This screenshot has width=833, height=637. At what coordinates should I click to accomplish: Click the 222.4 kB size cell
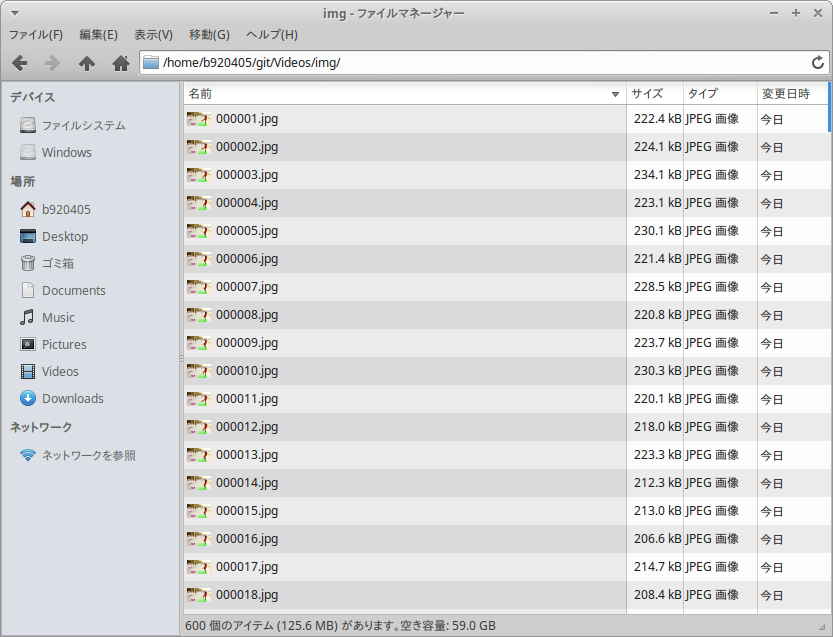657,119
